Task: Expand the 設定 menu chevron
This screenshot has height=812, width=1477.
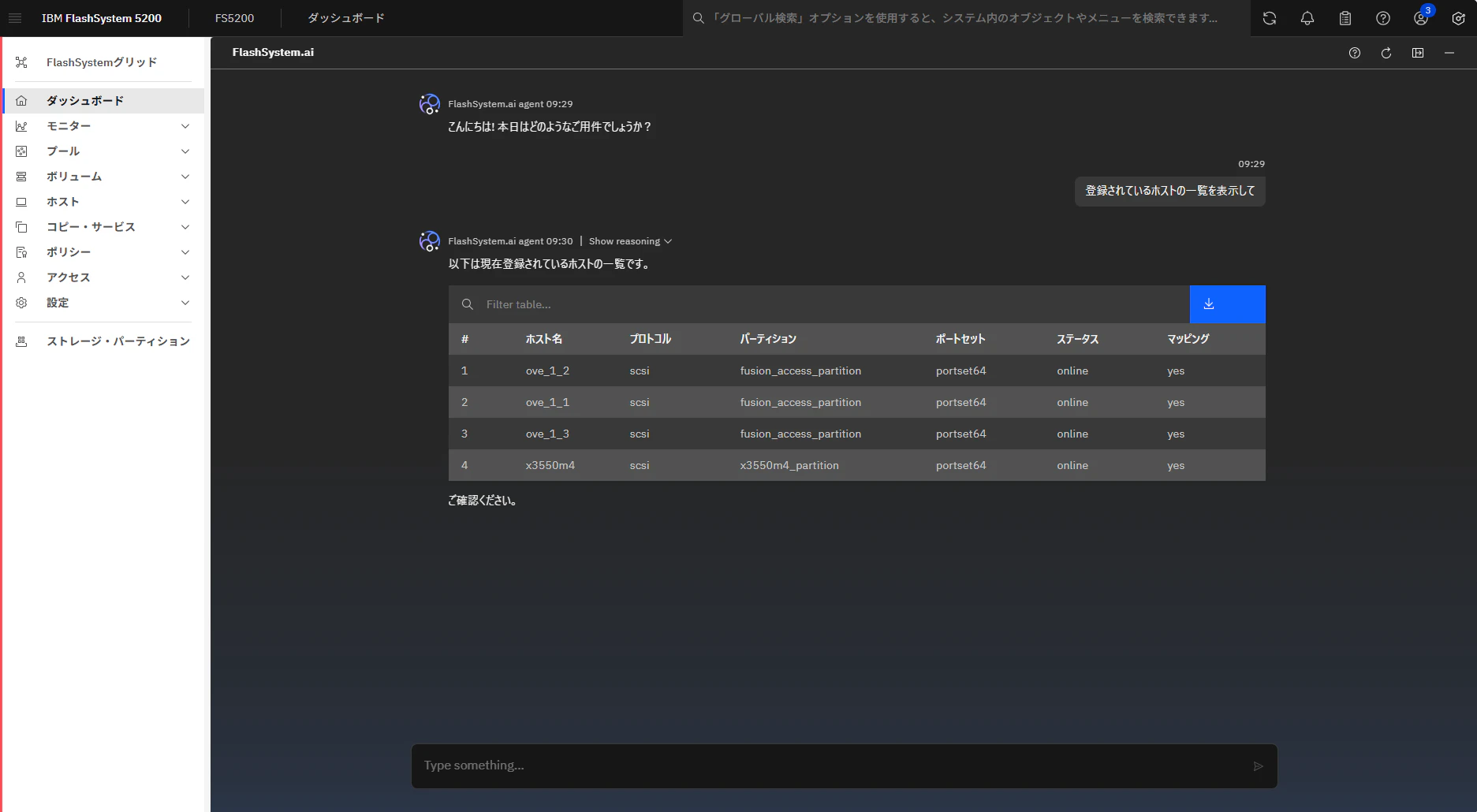Action: click(x=185, y=303)
